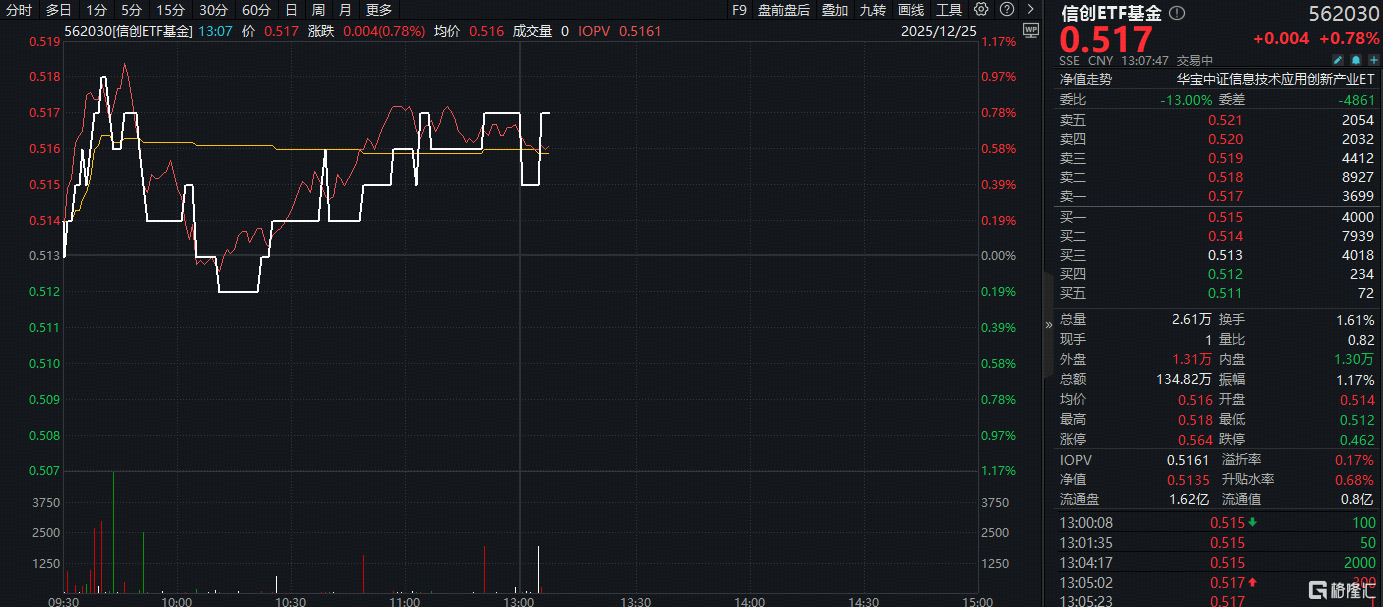
Task: Toggle the 叠加 overlay option
Action: pos(834,10)
